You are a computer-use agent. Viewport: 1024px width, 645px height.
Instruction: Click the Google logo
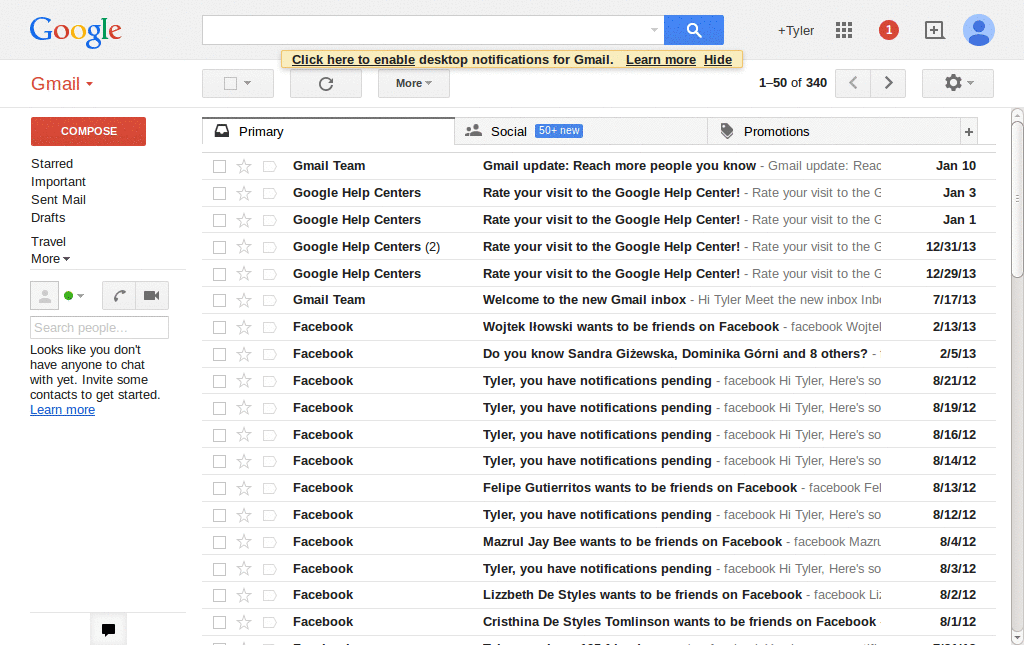point(75,31)
